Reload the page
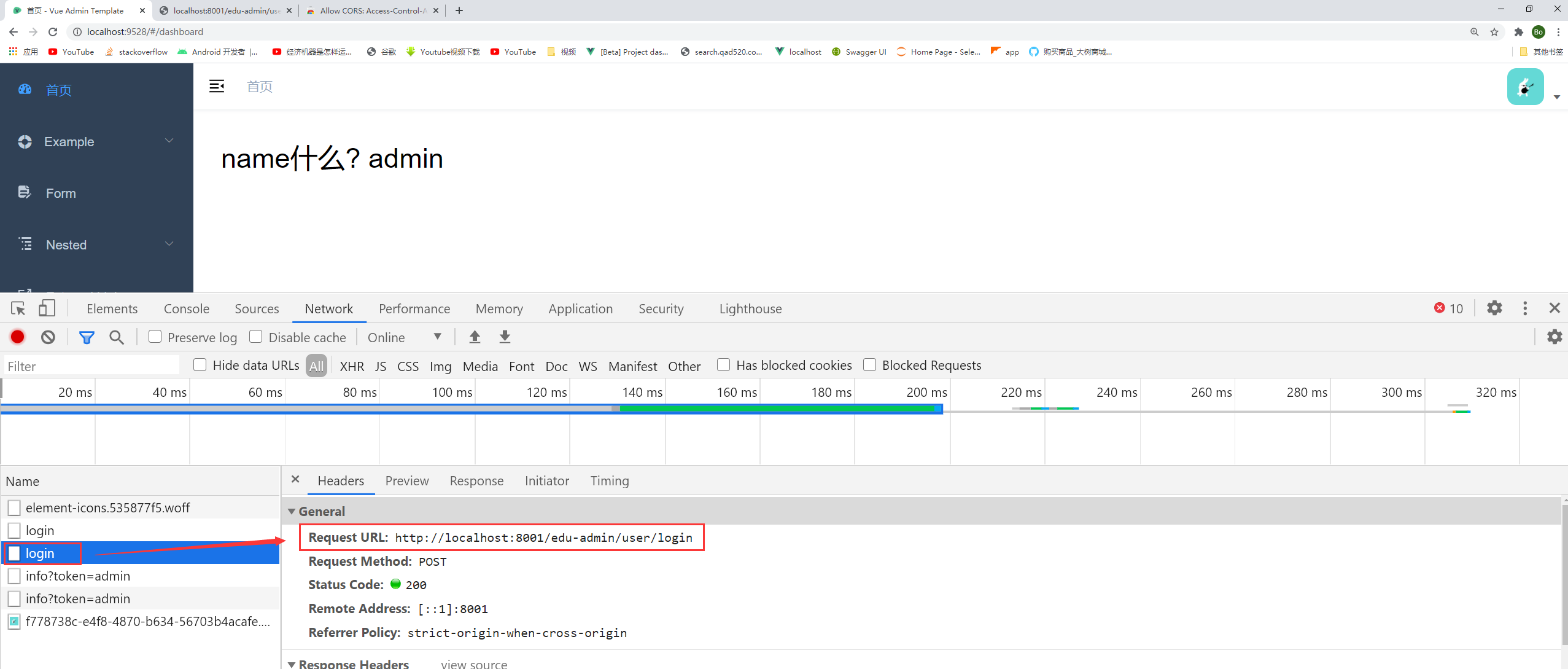 [53, 32]
